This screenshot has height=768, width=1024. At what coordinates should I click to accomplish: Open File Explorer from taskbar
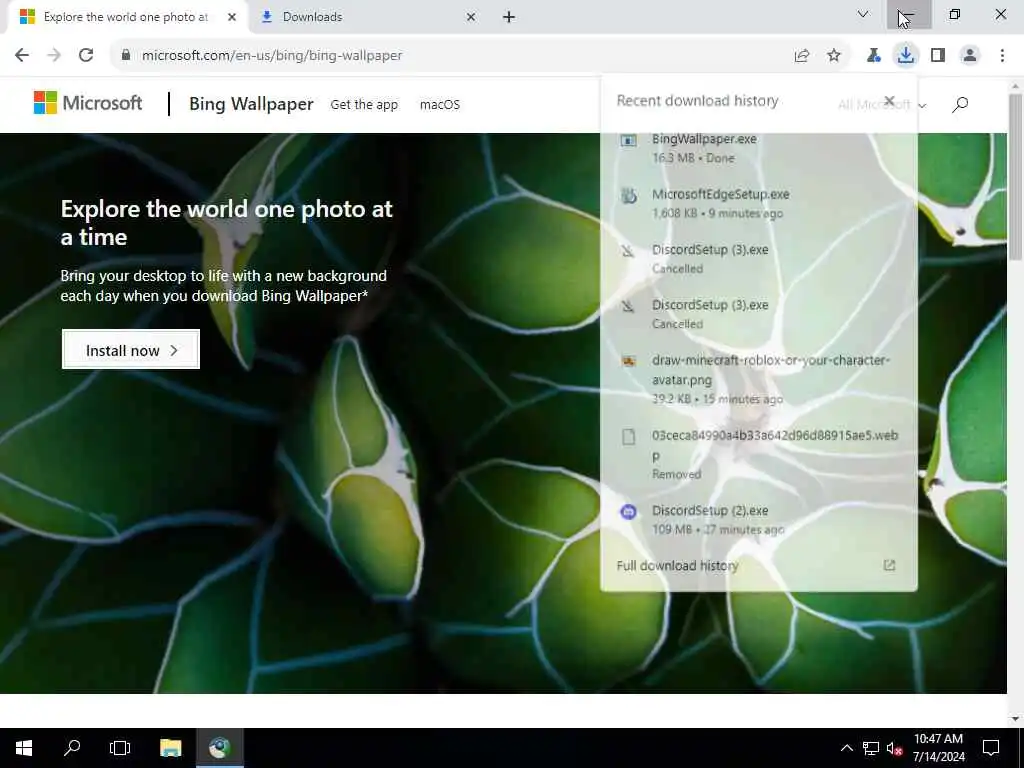pyautogui.click(x=170, y=748)
